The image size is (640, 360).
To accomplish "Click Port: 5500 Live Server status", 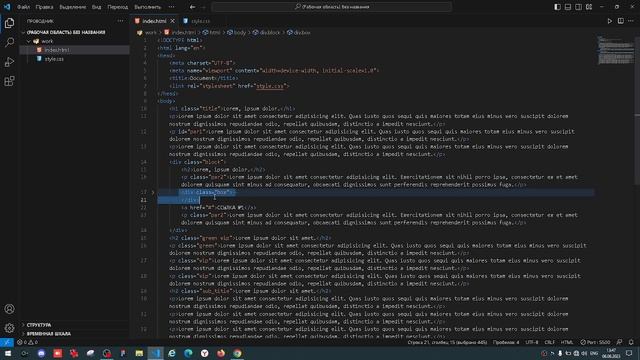I will 596,342.
